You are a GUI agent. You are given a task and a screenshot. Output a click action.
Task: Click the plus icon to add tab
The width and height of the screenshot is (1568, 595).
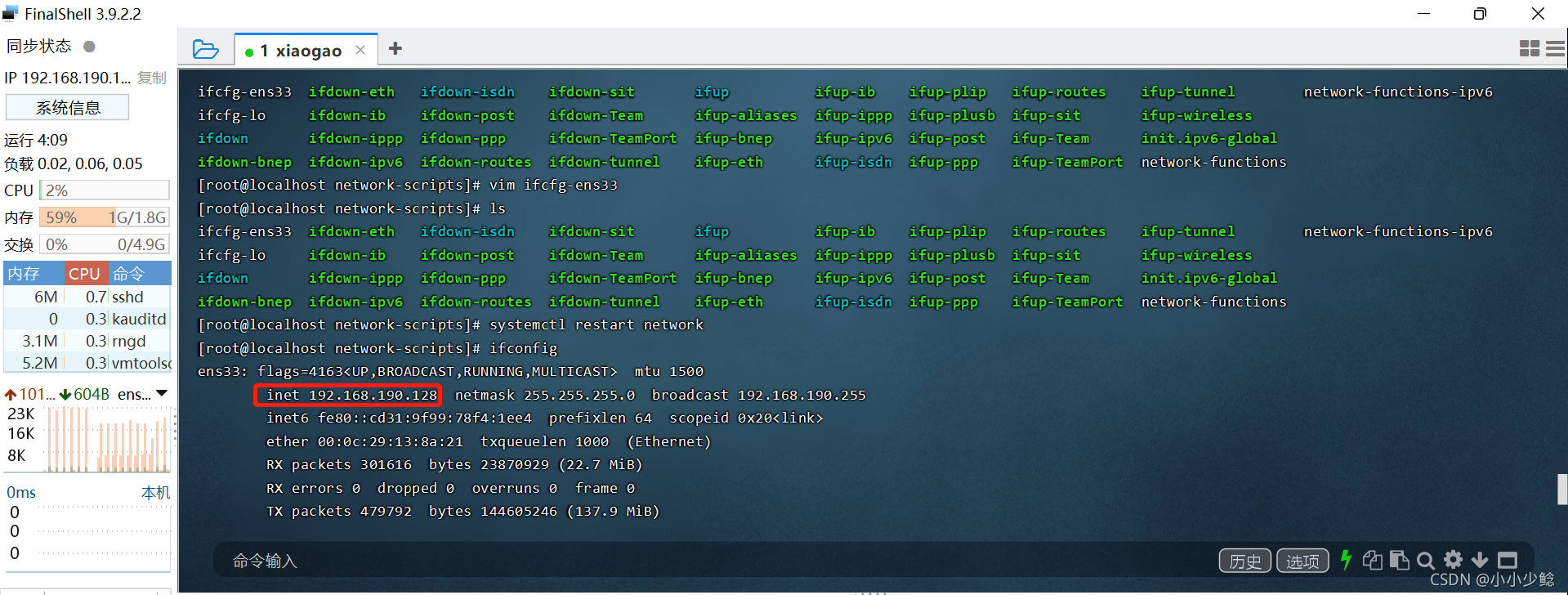pos(395,49)
